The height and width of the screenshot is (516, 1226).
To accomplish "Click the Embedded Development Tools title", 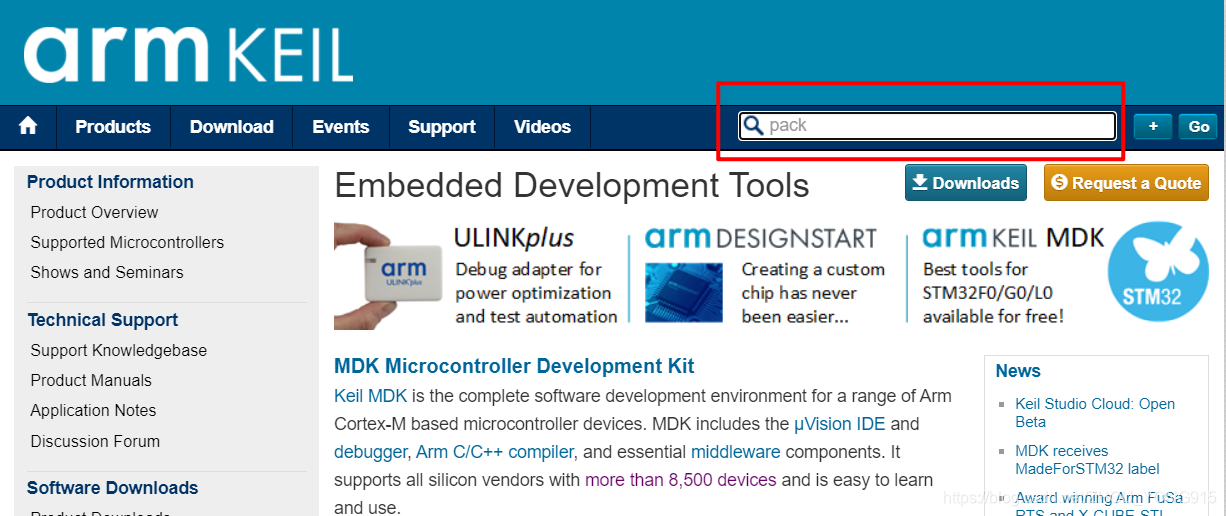I will pos(572,185).
